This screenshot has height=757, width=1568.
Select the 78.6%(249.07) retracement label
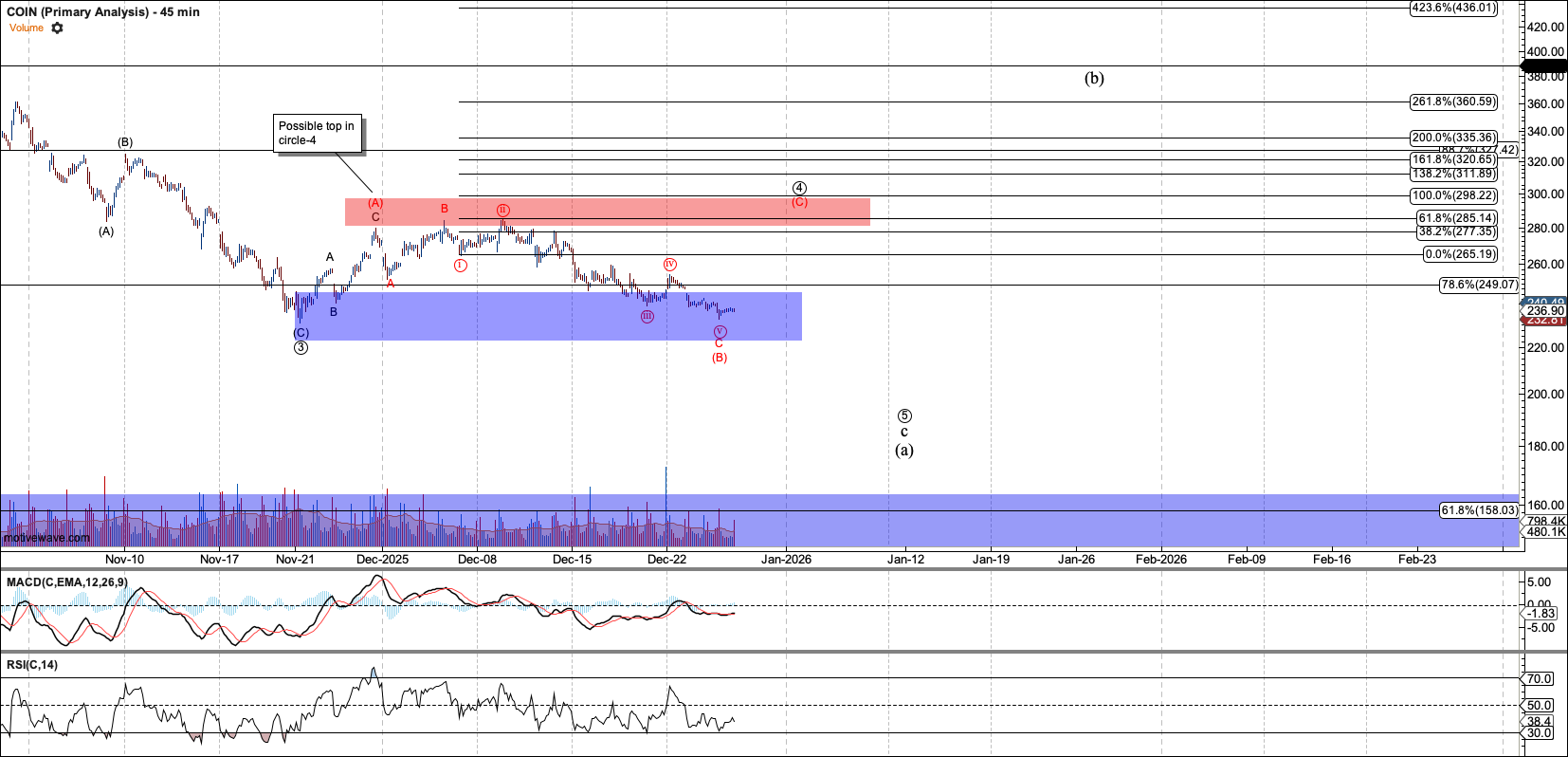pos(1479,285)
